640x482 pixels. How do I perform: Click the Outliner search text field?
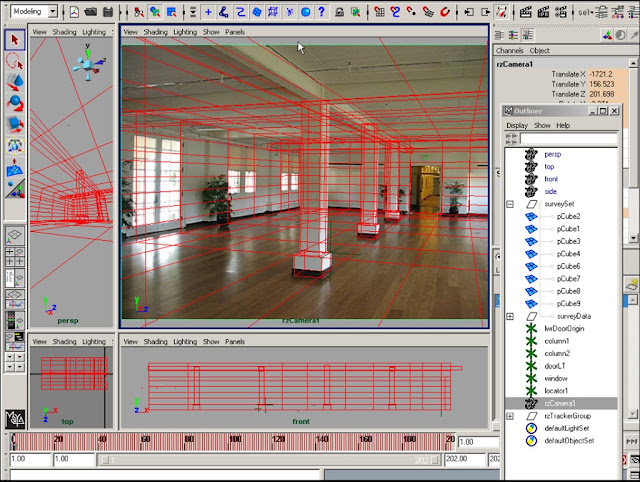coord(569,139)
